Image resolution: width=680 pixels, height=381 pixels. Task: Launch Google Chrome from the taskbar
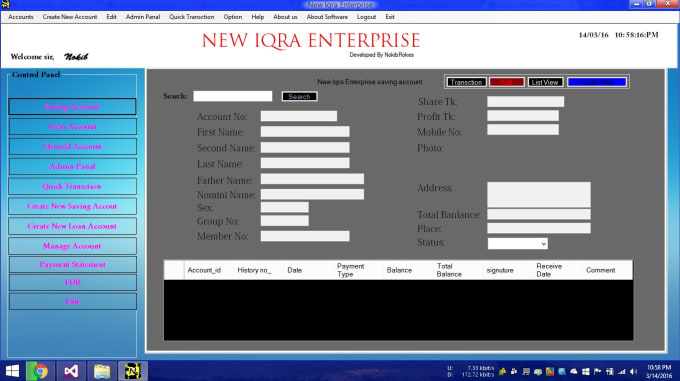point(40,371)
